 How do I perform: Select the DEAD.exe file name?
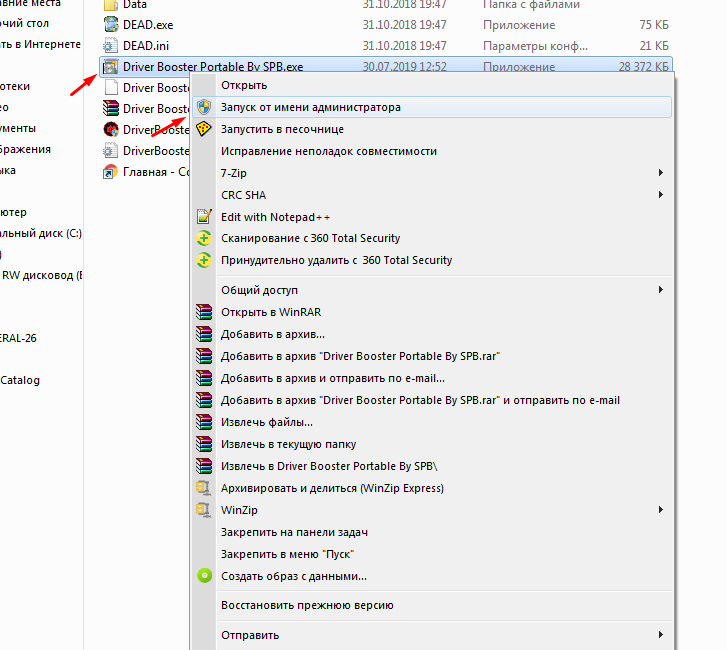pos(148,25)
